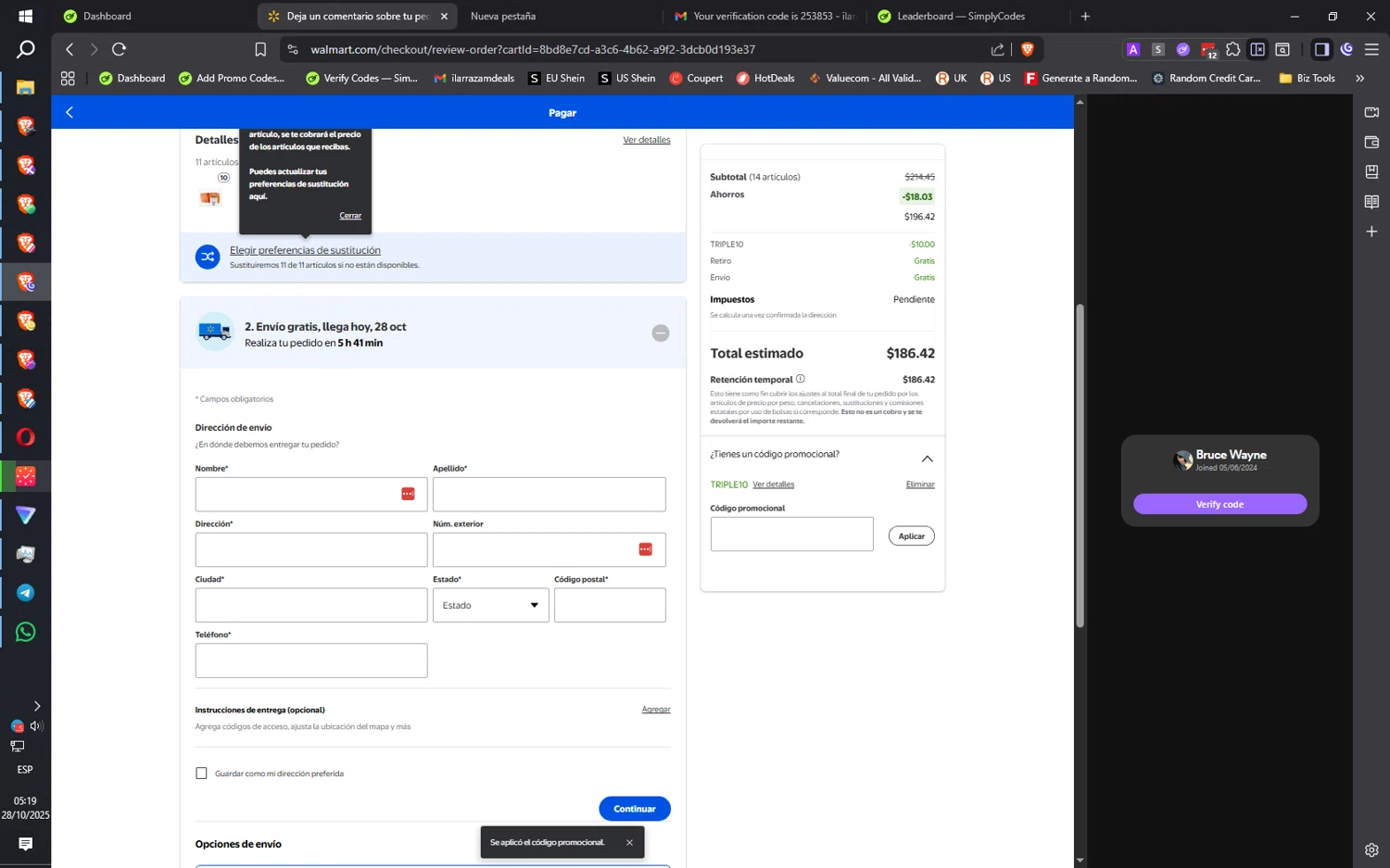Click the delivery truck icon
The width and height of the screenshot is (1390, 868).
pos(215,332)
